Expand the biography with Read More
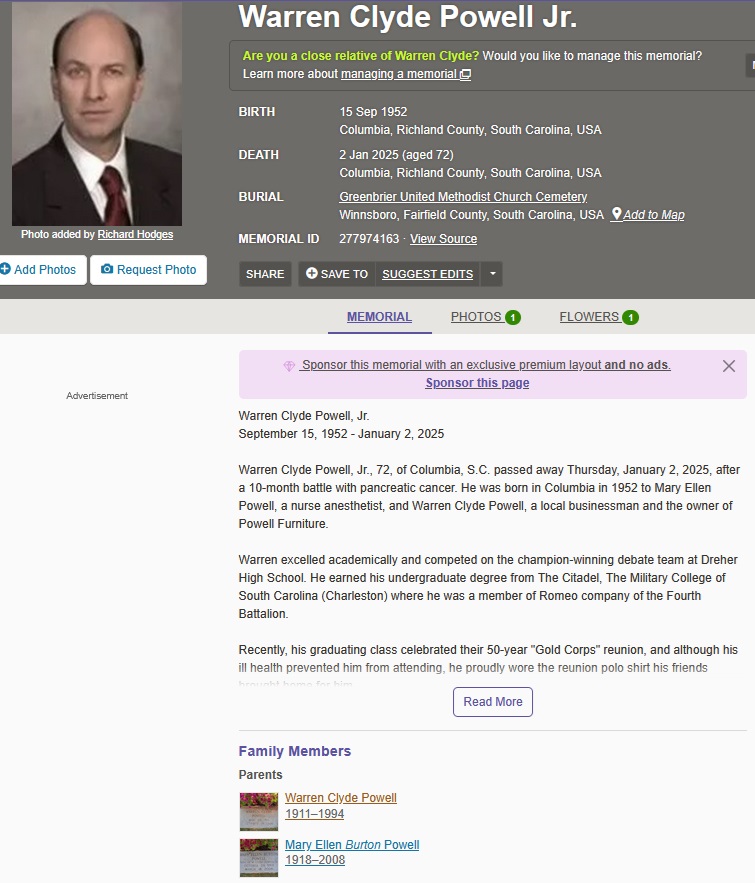 click(x=493, y=702)
